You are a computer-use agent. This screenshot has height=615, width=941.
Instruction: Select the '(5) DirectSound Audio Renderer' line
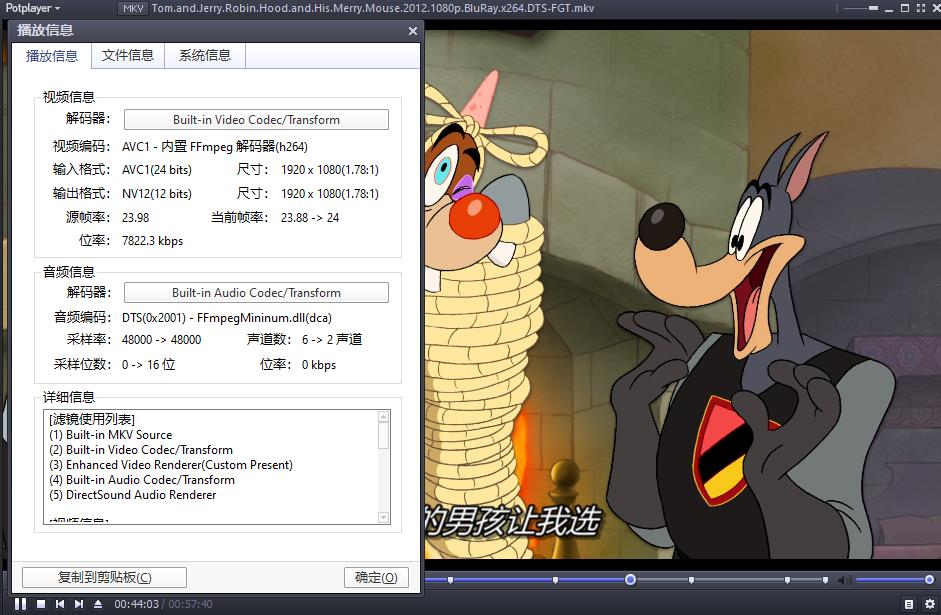click(x=133, y=495)
